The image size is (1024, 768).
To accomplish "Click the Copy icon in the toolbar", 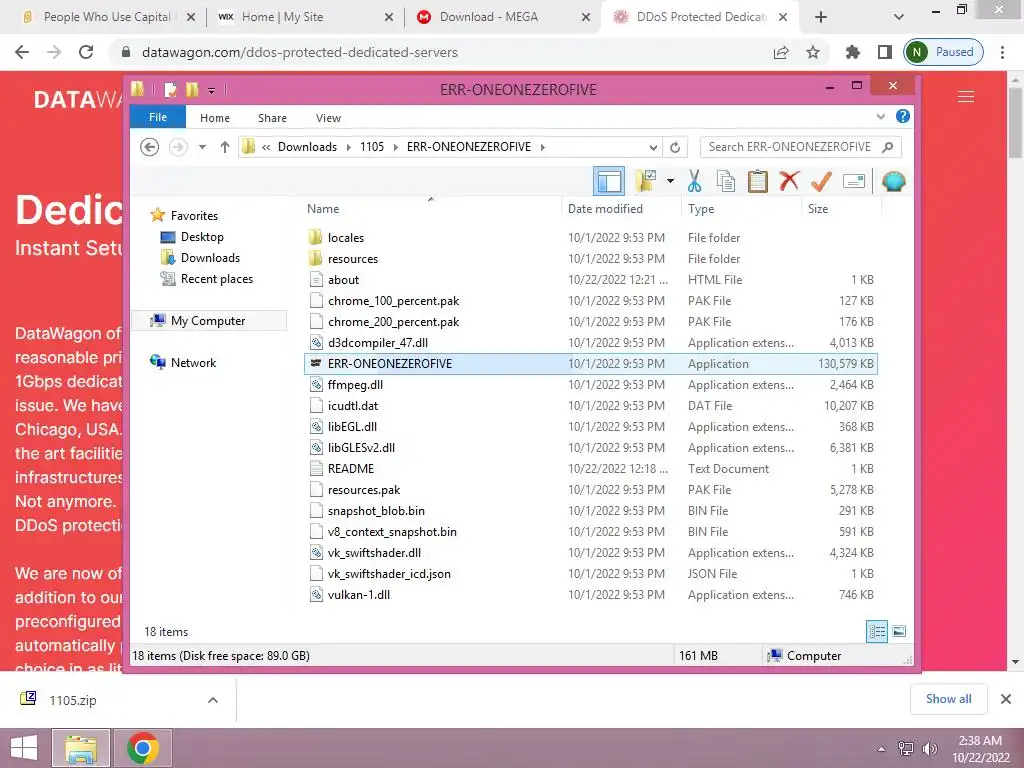I will coord(726,182).
